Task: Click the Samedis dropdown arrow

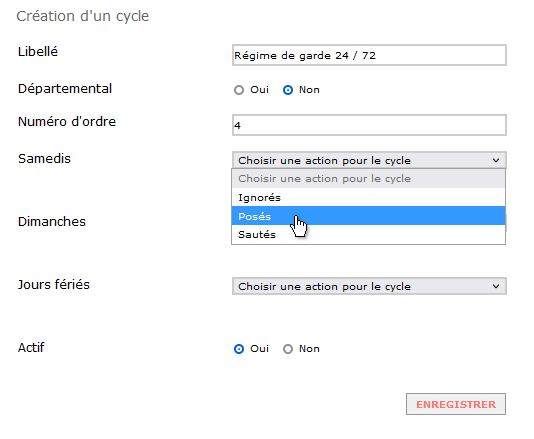Action: click(496, 160)
